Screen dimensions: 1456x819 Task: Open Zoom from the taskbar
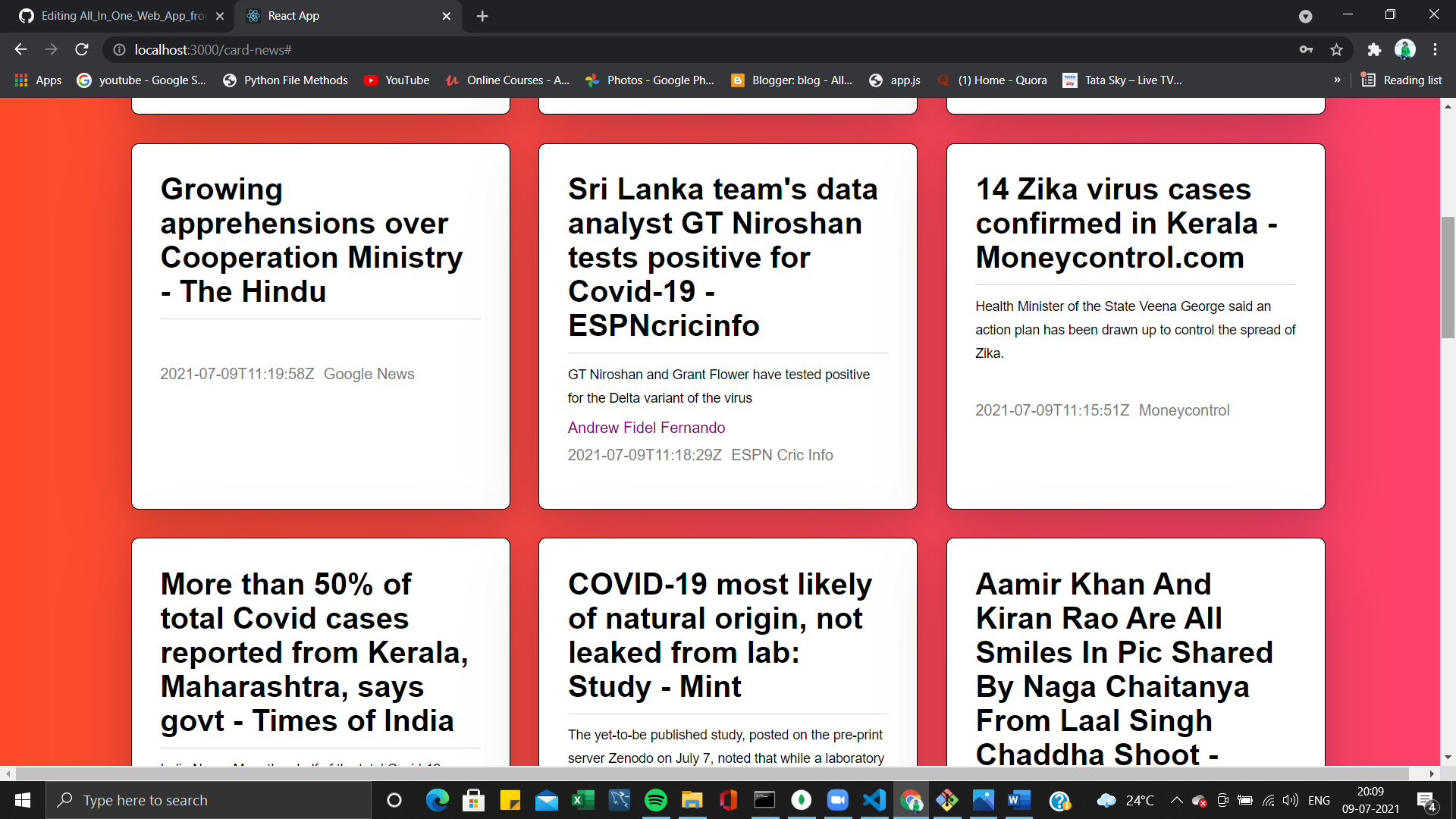[837, 800]
